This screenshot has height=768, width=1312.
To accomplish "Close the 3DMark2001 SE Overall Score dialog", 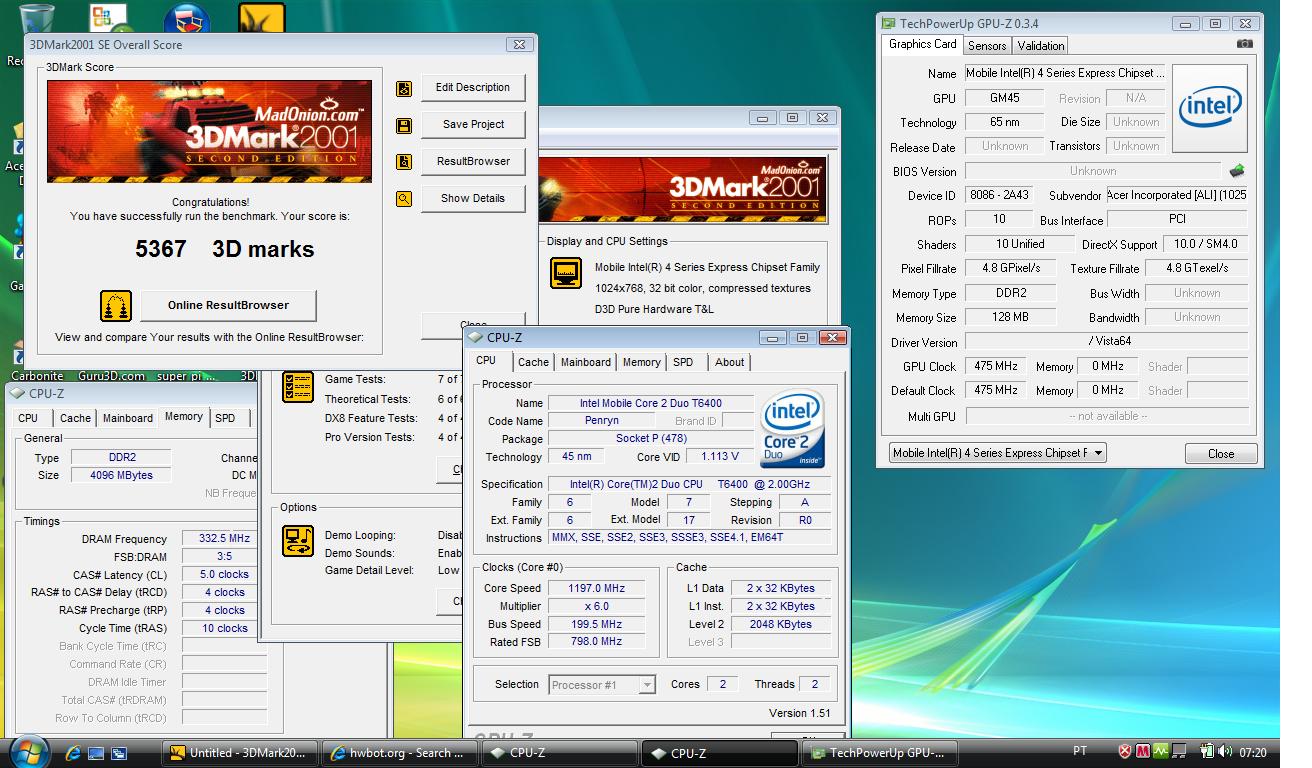I will [x=519, y=45].
